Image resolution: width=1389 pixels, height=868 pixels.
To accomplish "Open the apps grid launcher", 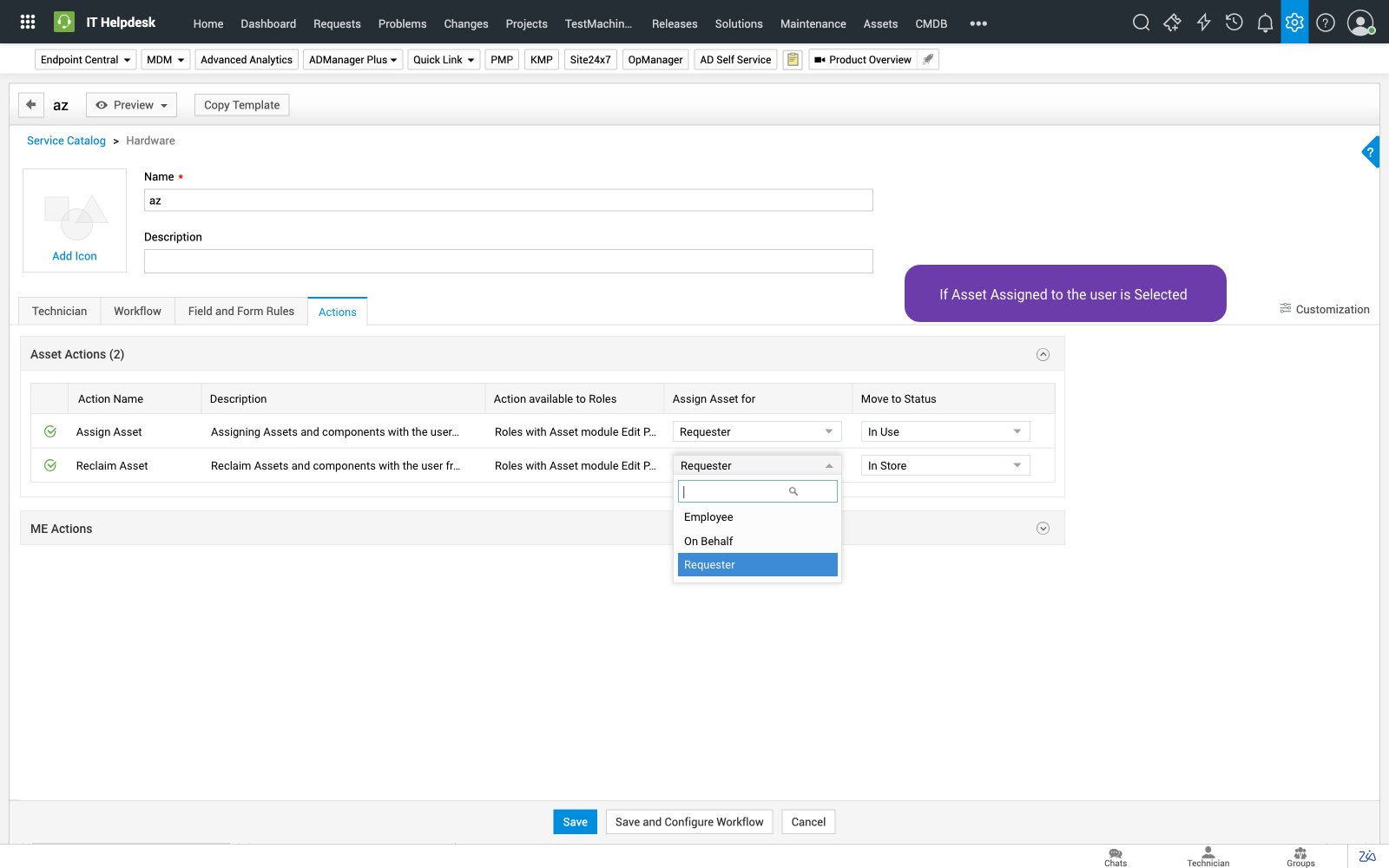I will [28, 22].
